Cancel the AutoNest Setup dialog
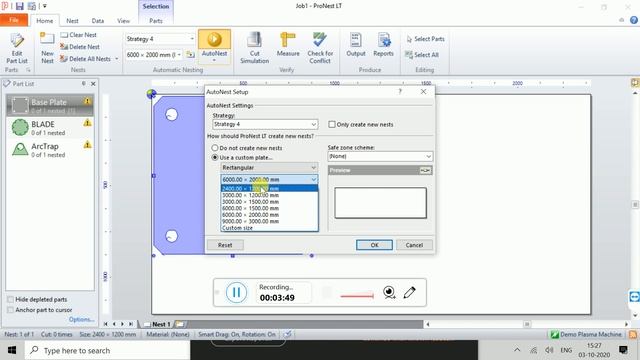This screenshot has height=360, width=640. coord(414,245)
